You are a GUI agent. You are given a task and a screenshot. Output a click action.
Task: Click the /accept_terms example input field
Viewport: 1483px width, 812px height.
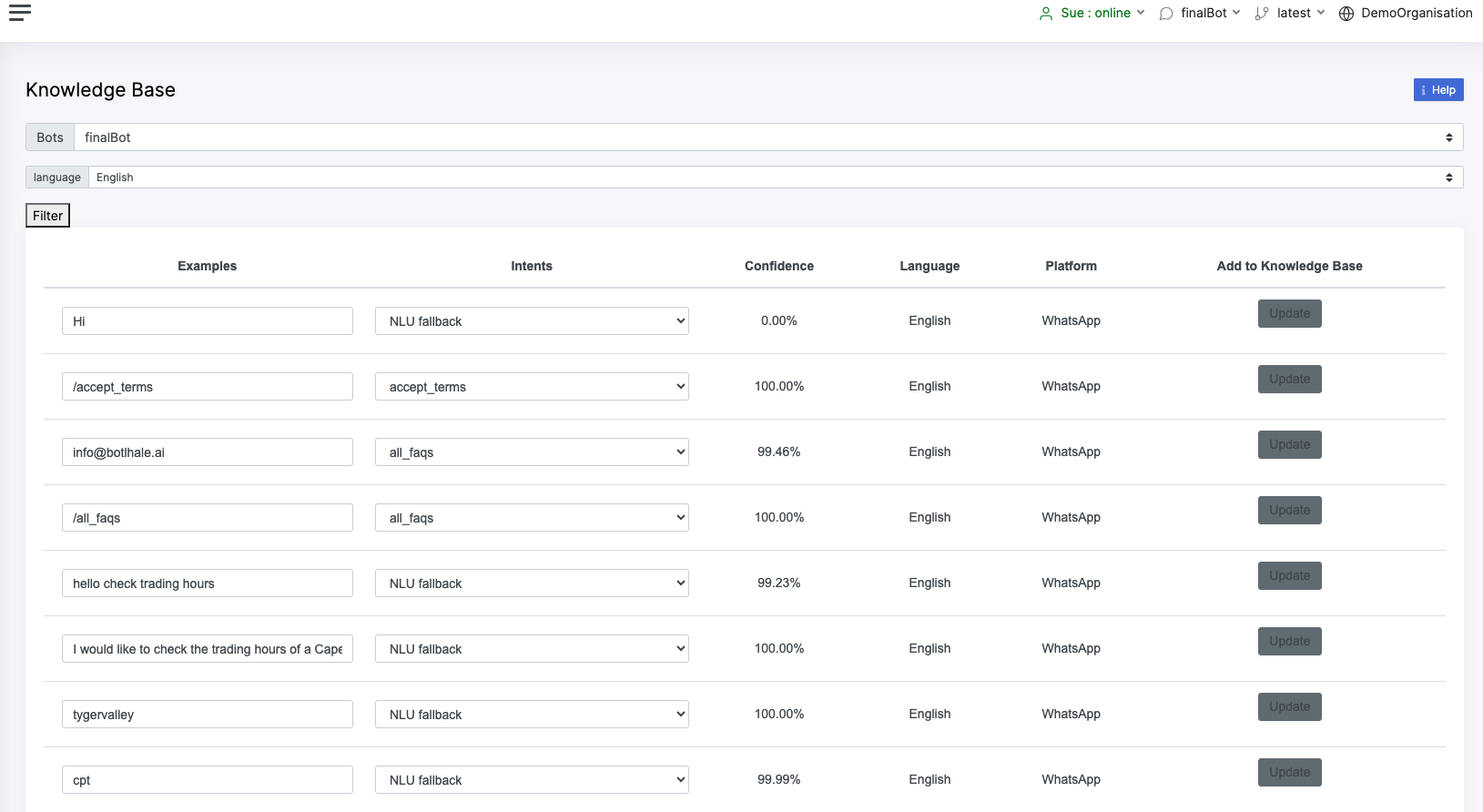click(208, 387)
